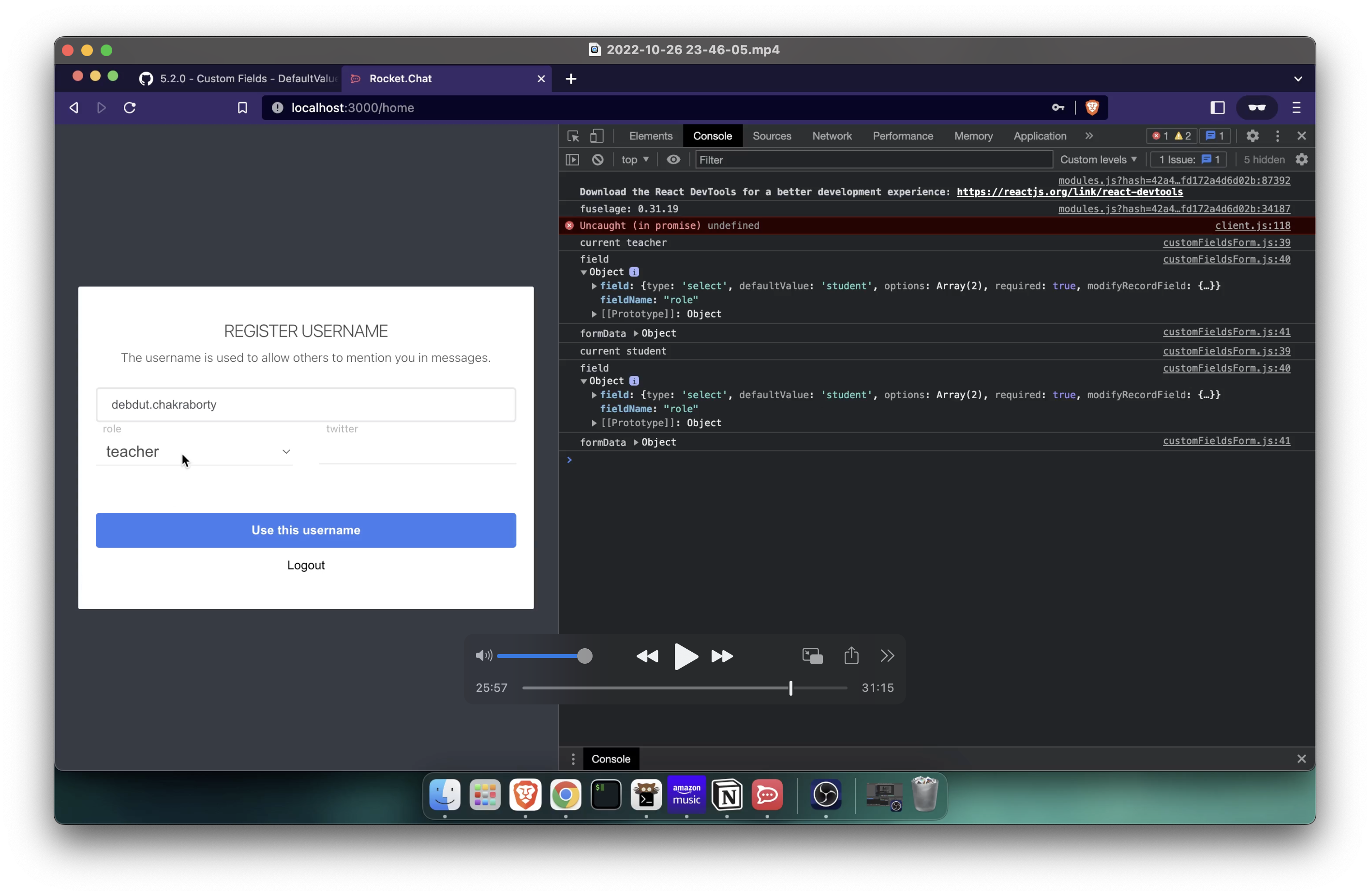1370x896 pixels.
Task: Click the username field debdut.chakraborty
Action: click(x=306, y=404)
